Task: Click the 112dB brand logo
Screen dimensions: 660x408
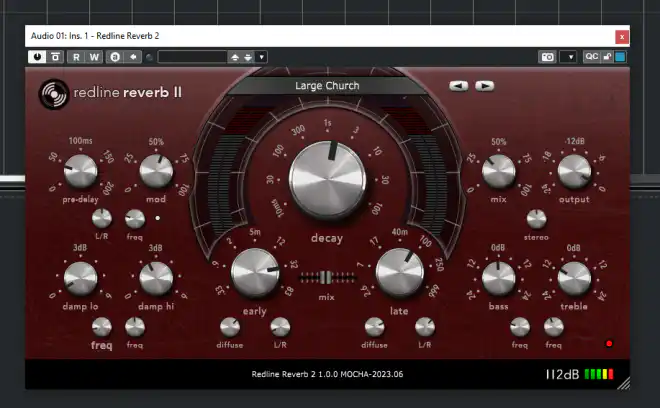Action: pyautogui.click(x=562, y=374)
